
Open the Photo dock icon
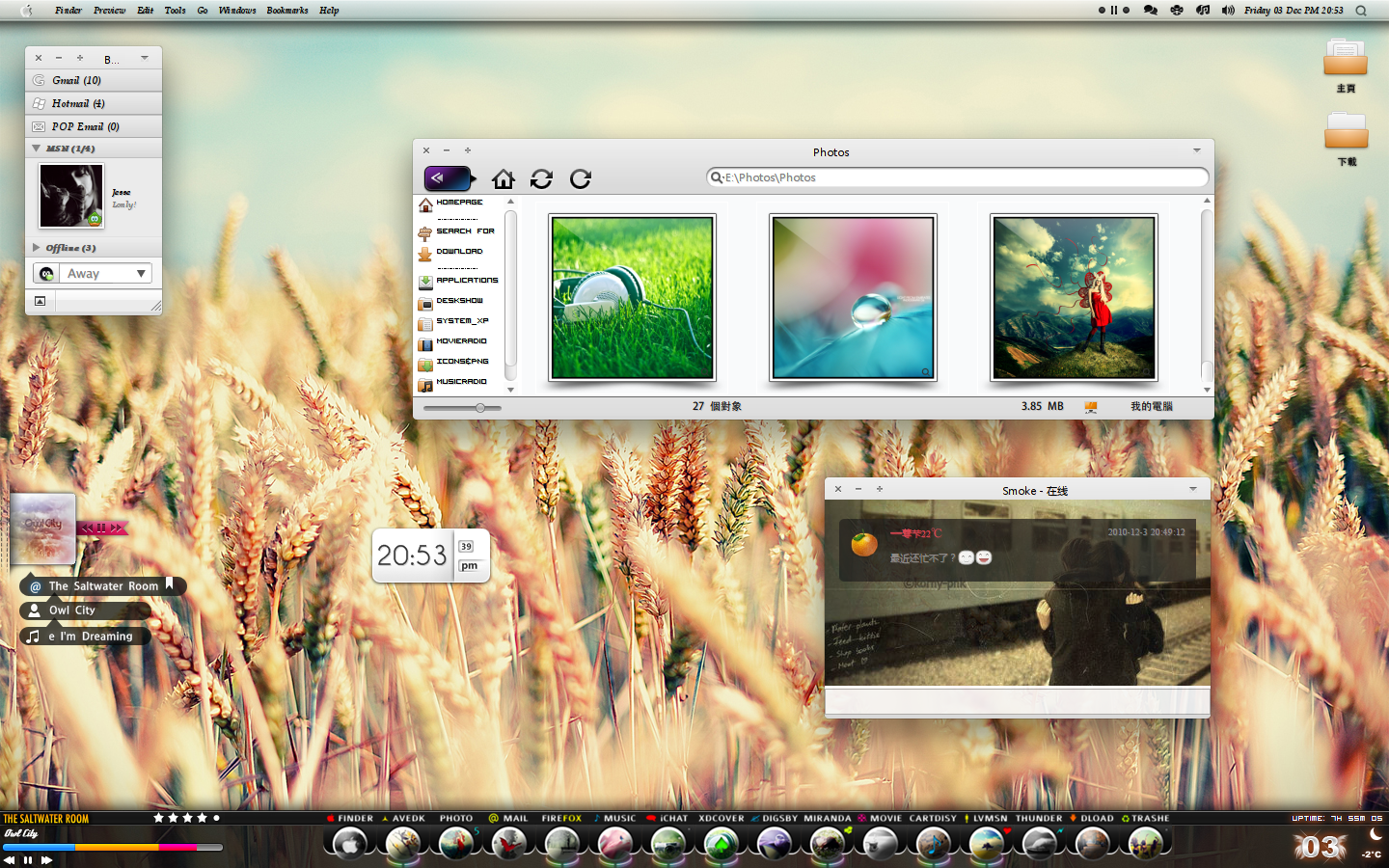tap(455, 844)
